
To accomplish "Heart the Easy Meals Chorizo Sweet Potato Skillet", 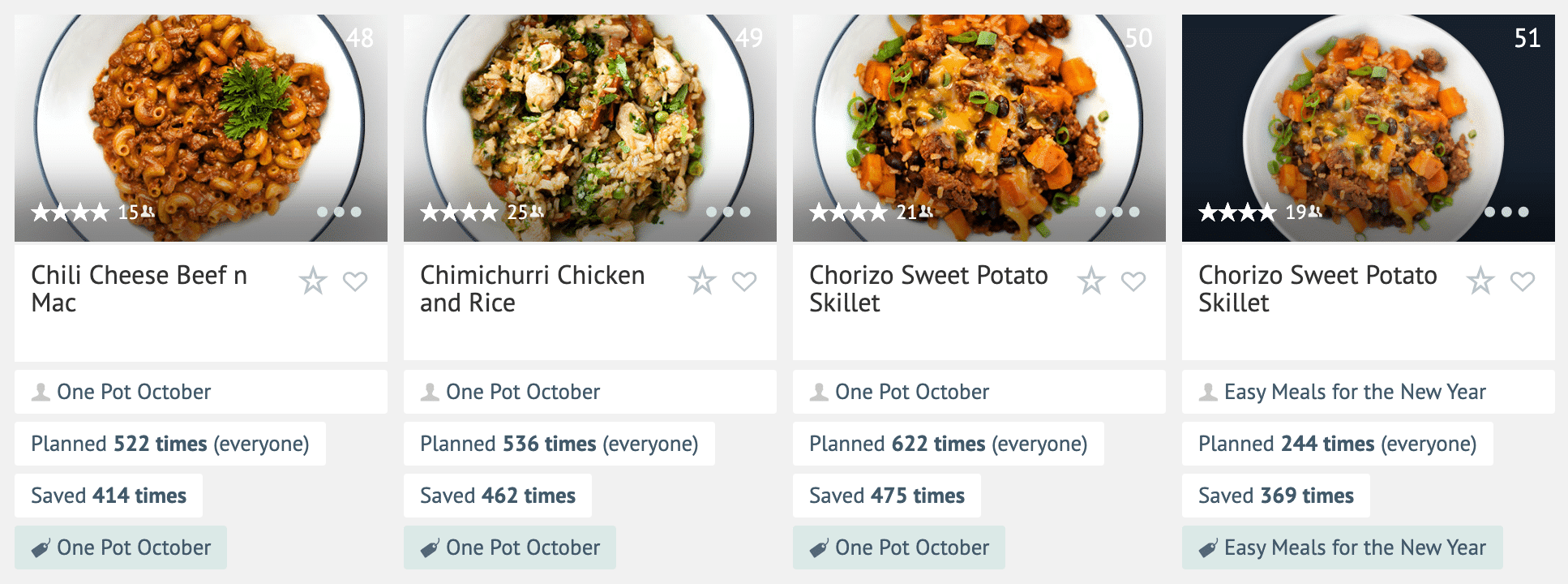I will click(x=1523, y=281).
